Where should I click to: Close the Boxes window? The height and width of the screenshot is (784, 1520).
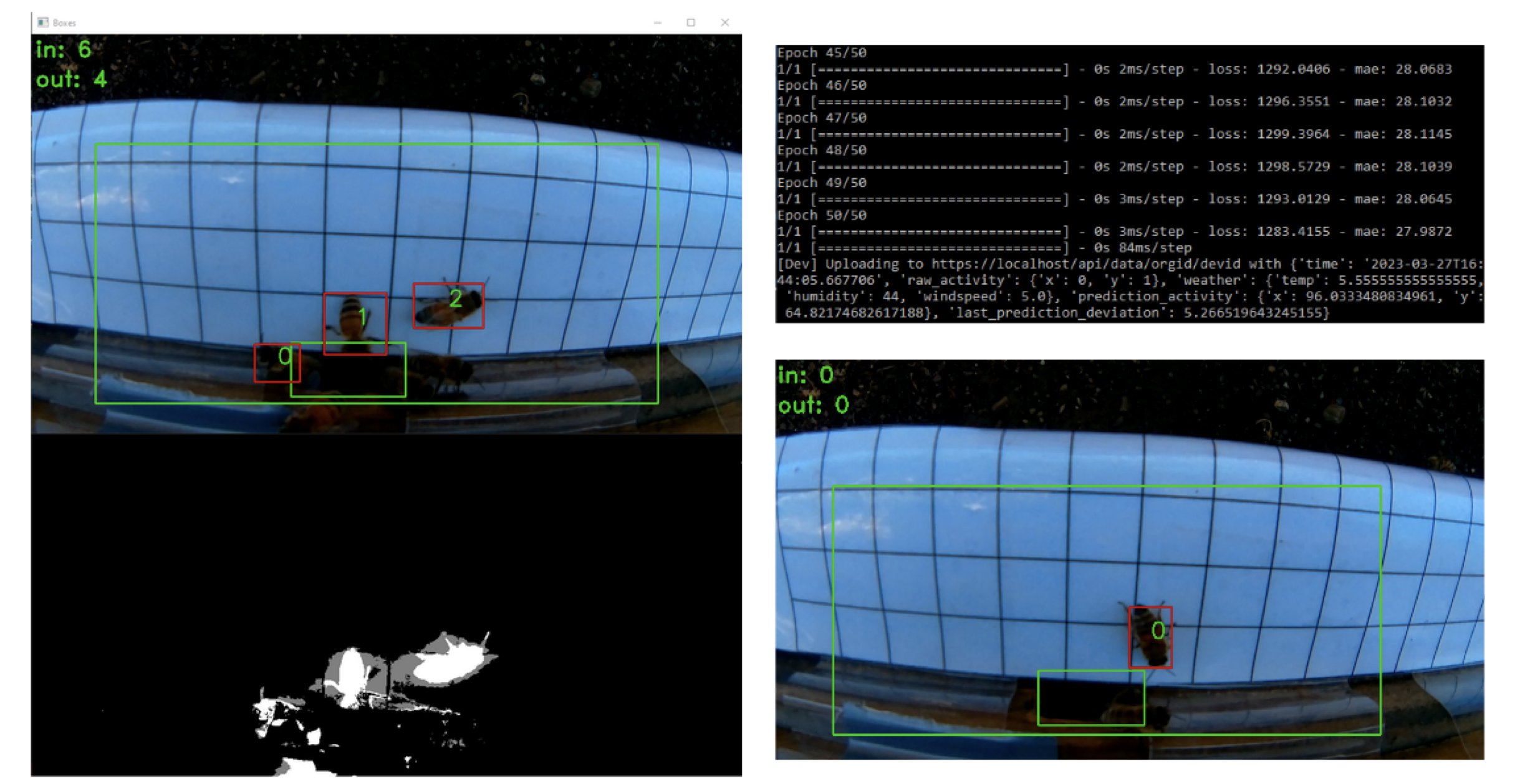pos(724,22)
